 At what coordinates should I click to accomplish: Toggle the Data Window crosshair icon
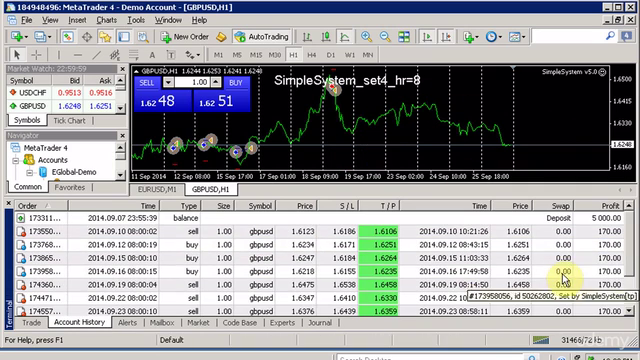tap(87, 37)
